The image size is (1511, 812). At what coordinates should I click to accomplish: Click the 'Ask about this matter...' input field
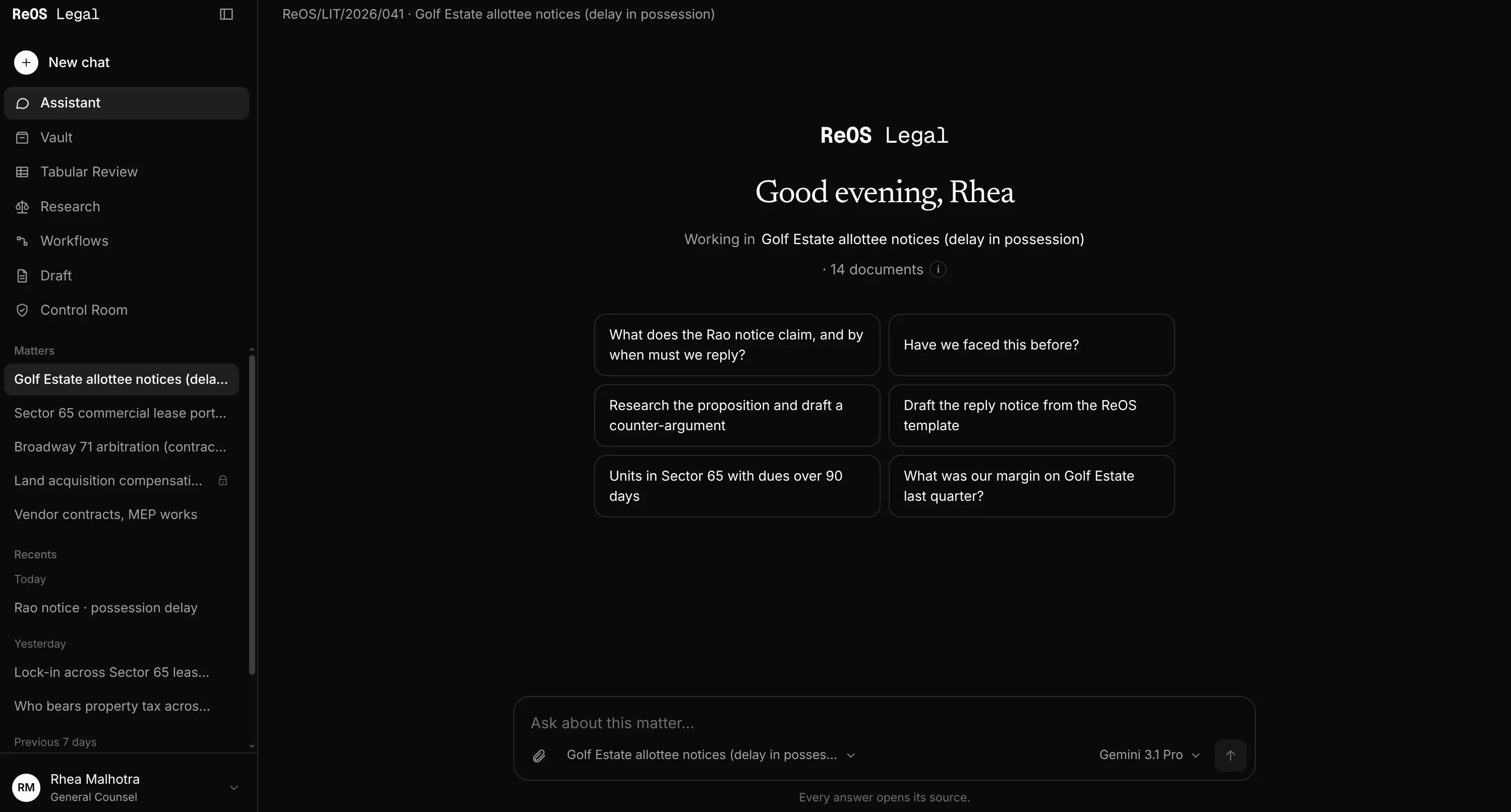(x=884, y=723)
